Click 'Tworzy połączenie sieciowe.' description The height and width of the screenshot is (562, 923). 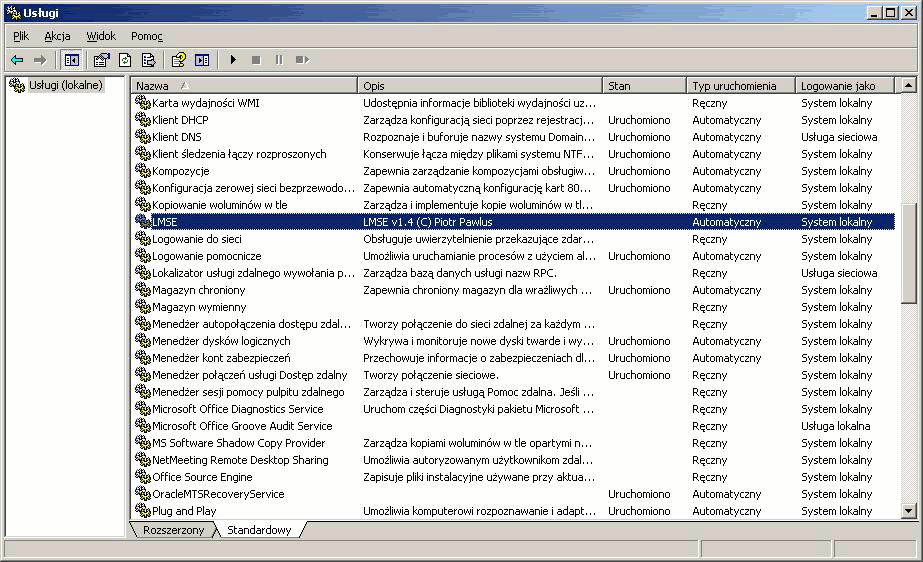(x=431, y=375)
